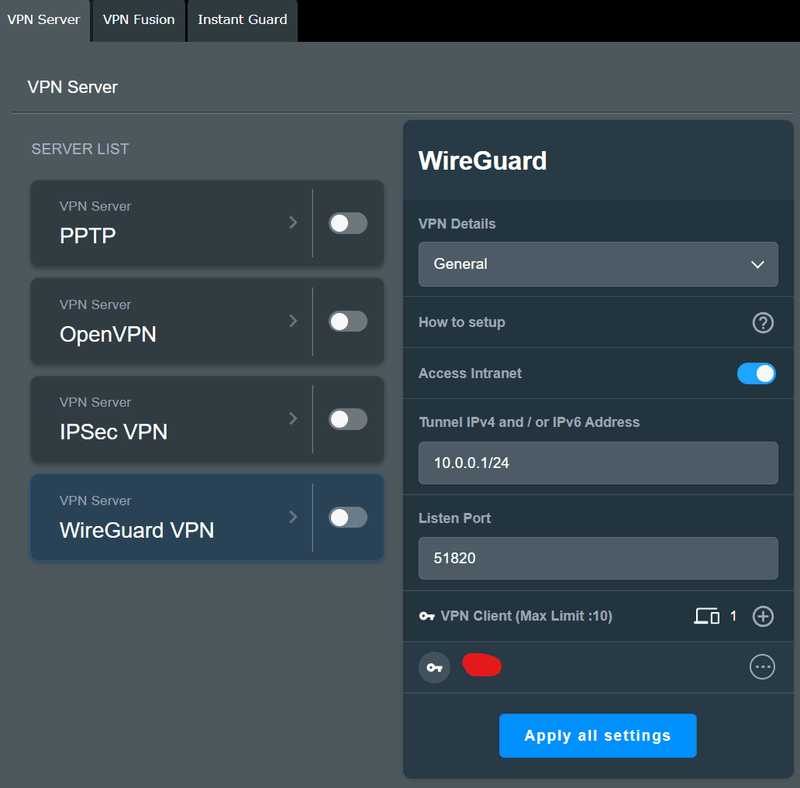Open the client options ellipsis menu
Viewport: 800px width, 788px height.
tap(762, 667)
